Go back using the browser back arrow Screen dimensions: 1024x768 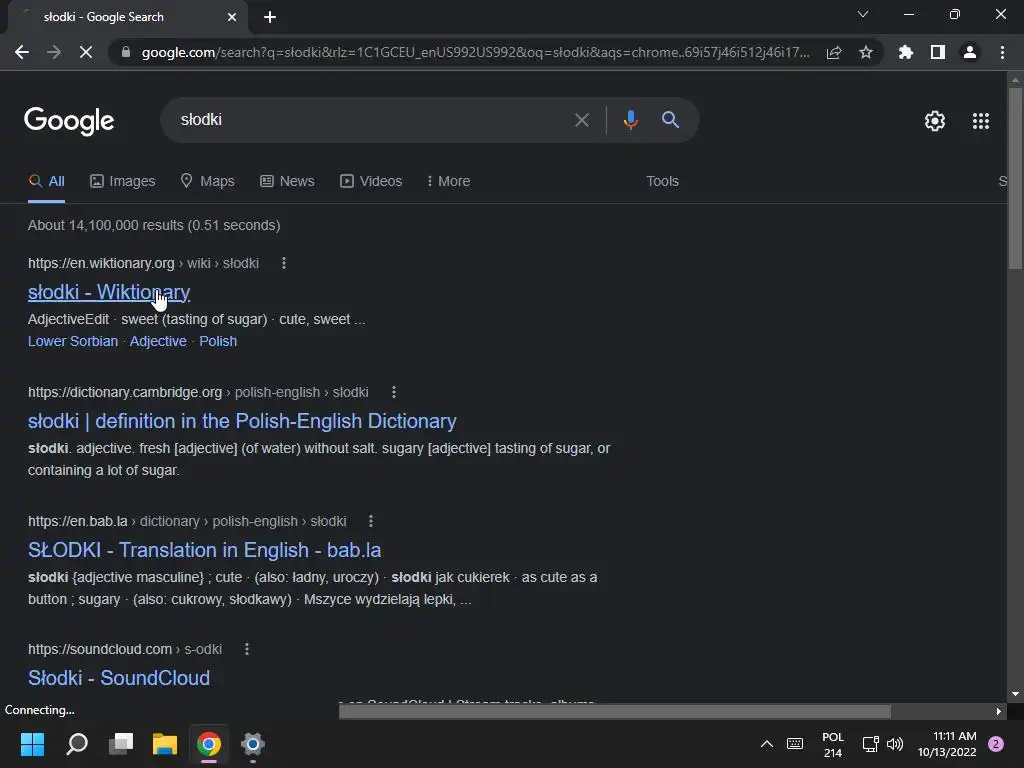(22, 52)
